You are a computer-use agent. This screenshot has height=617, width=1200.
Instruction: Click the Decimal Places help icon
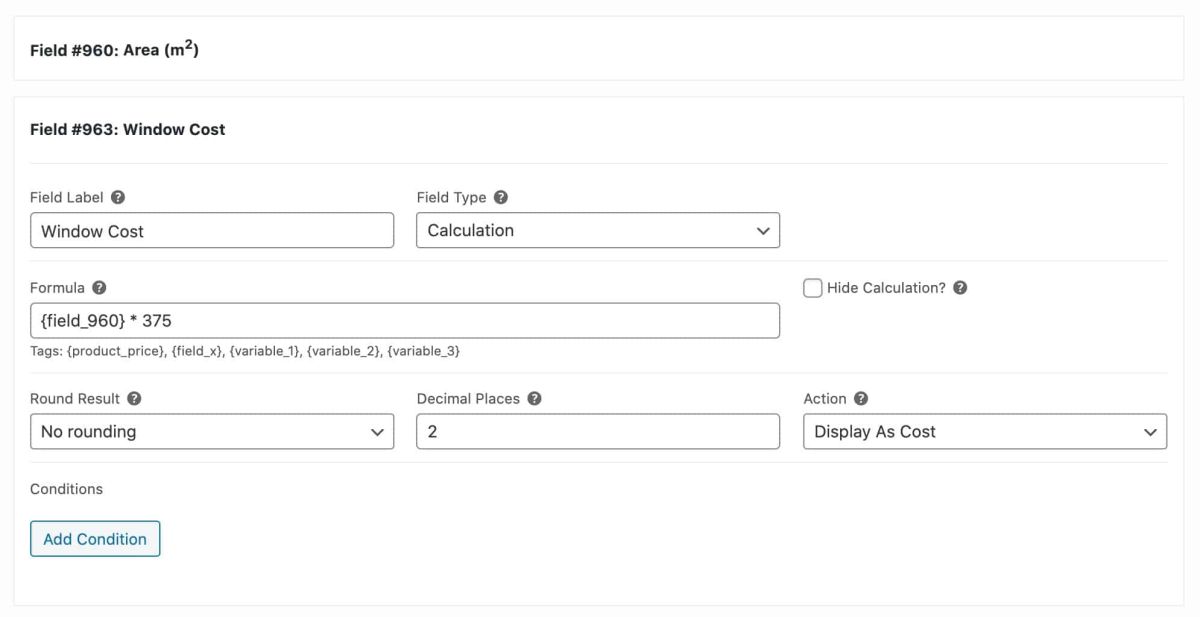(535, 398)
